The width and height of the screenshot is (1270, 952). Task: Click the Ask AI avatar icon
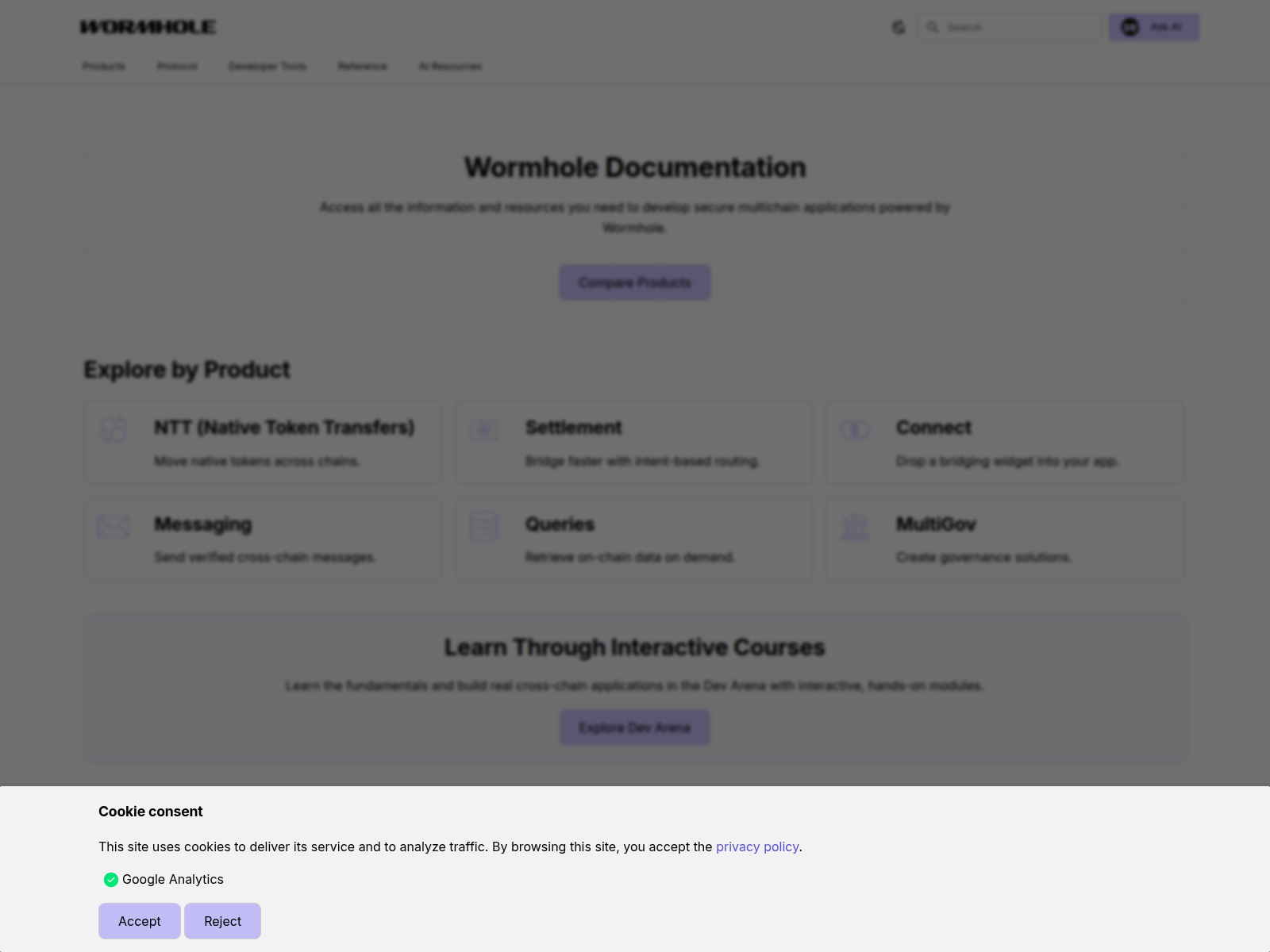pos(1130,27)
